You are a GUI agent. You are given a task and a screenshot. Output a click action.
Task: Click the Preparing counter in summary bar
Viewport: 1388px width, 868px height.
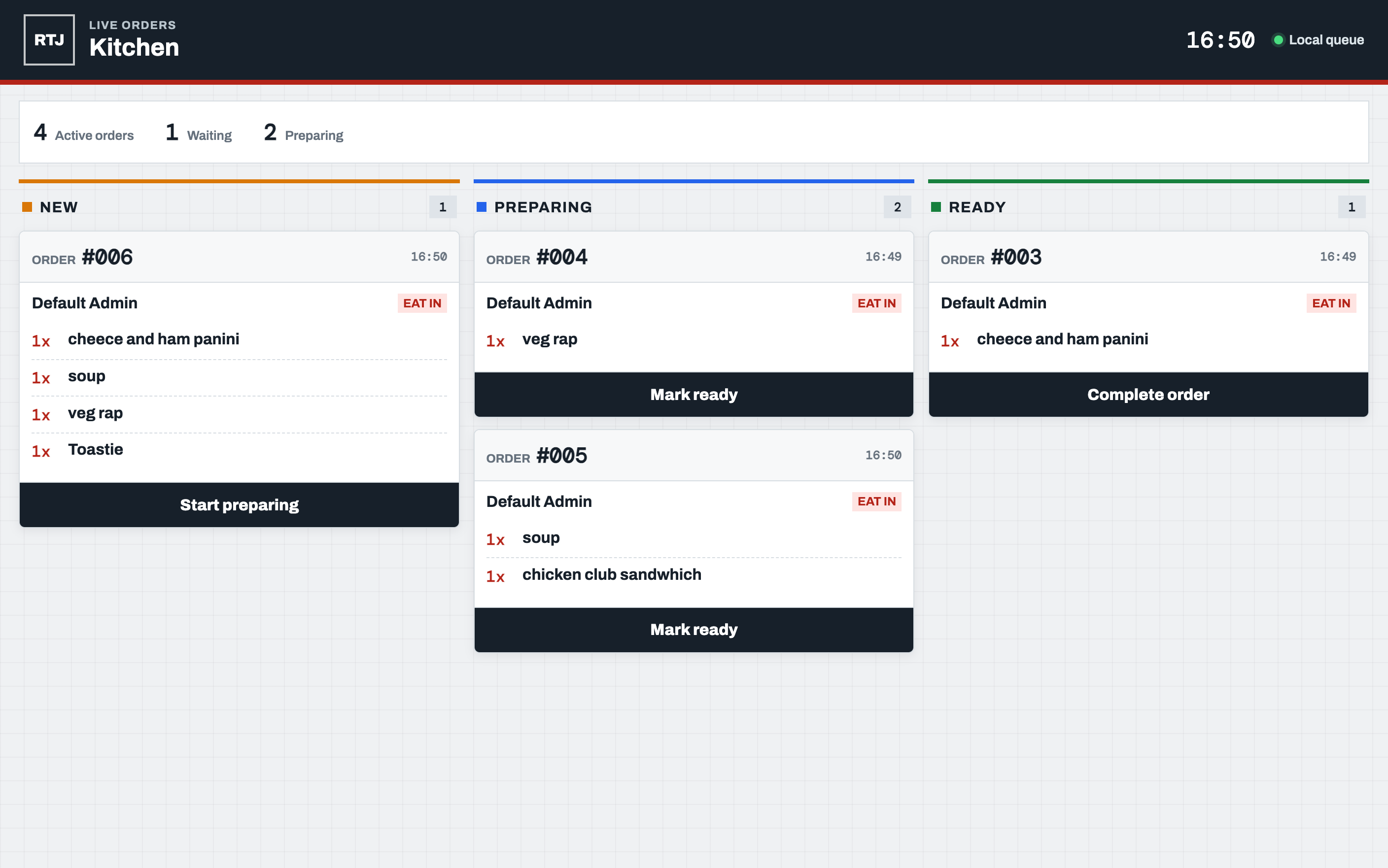[303, 133]
